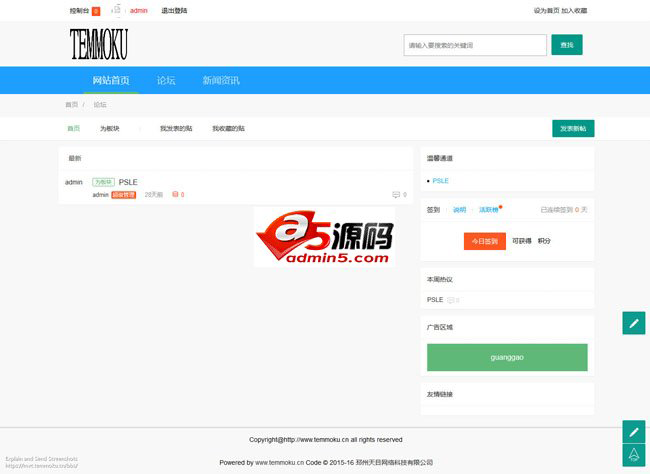Click the lower floating pencil icon above TOP
This screenshot has height=474, width=650.
(x=633, y=432)
